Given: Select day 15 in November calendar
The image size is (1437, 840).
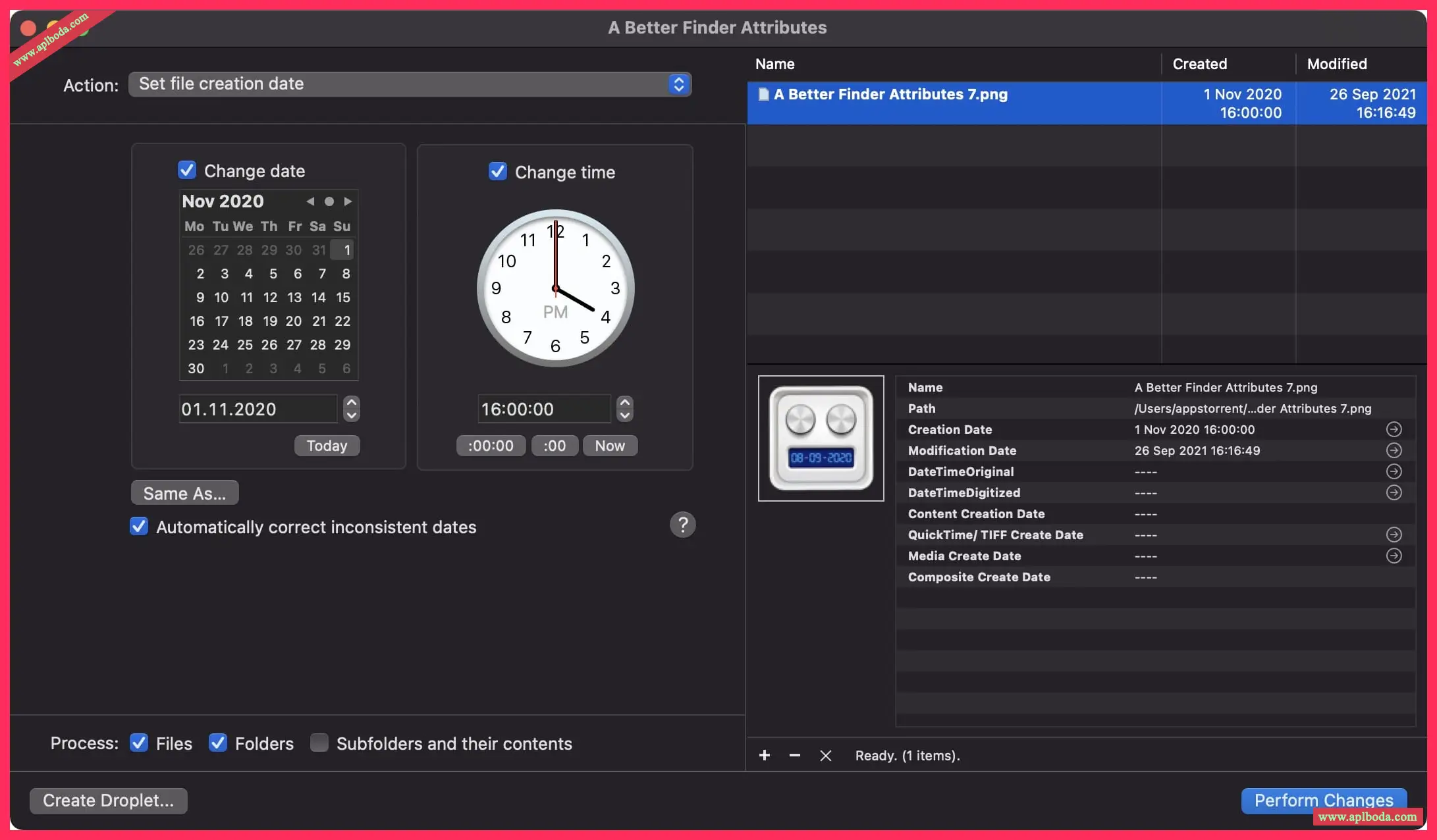Looking at the screenshot, I should 343,298.
